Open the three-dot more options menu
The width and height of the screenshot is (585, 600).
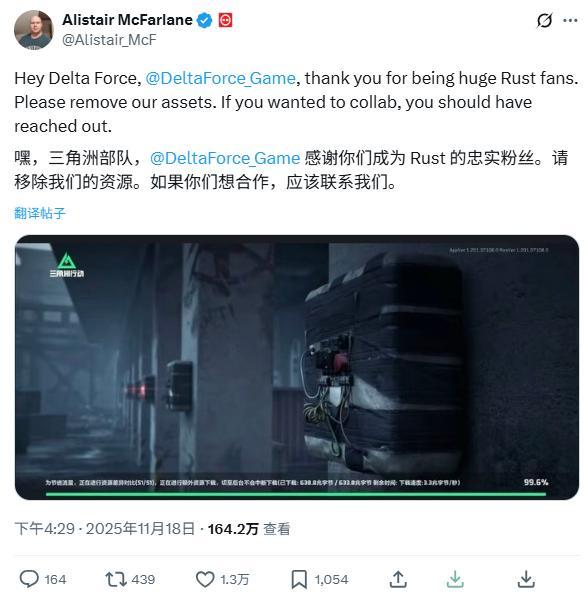(x=570, y=21)
